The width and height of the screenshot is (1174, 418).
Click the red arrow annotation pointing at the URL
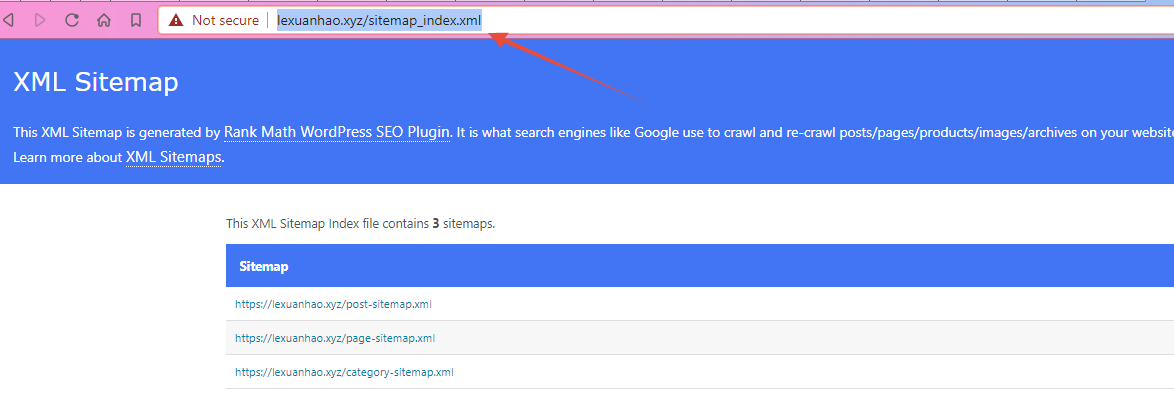(x=569, y=66)
